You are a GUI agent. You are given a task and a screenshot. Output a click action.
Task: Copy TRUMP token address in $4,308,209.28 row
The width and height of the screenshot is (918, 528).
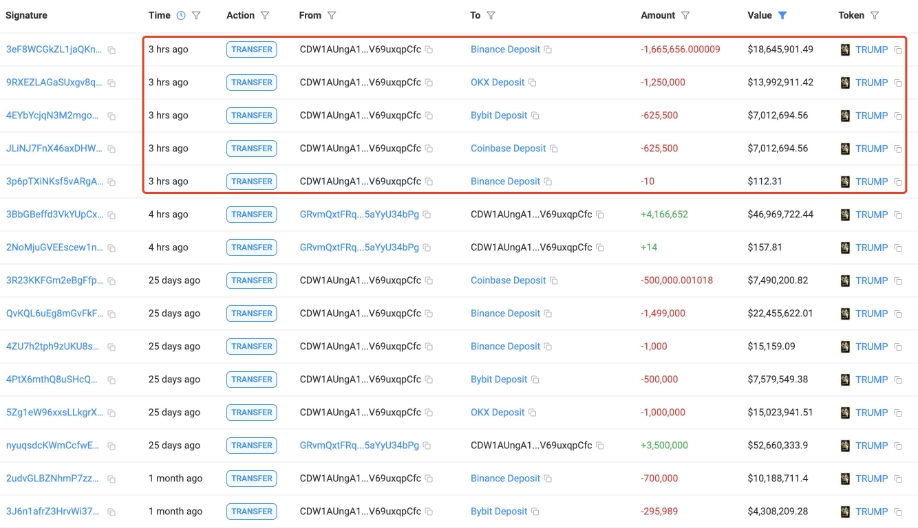[898, 512]
